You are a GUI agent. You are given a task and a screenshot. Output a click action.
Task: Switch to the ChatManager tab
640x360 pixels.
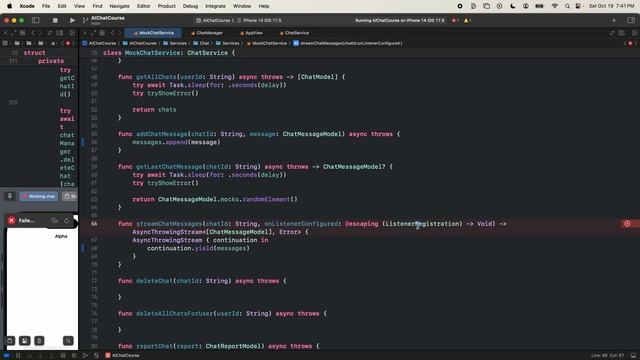tap(207, 33)
